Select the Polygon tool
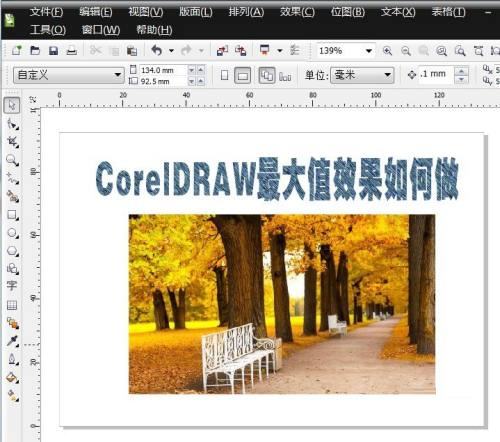The height and width of the screenshot is (442, 500). click(x=13, y=251)
